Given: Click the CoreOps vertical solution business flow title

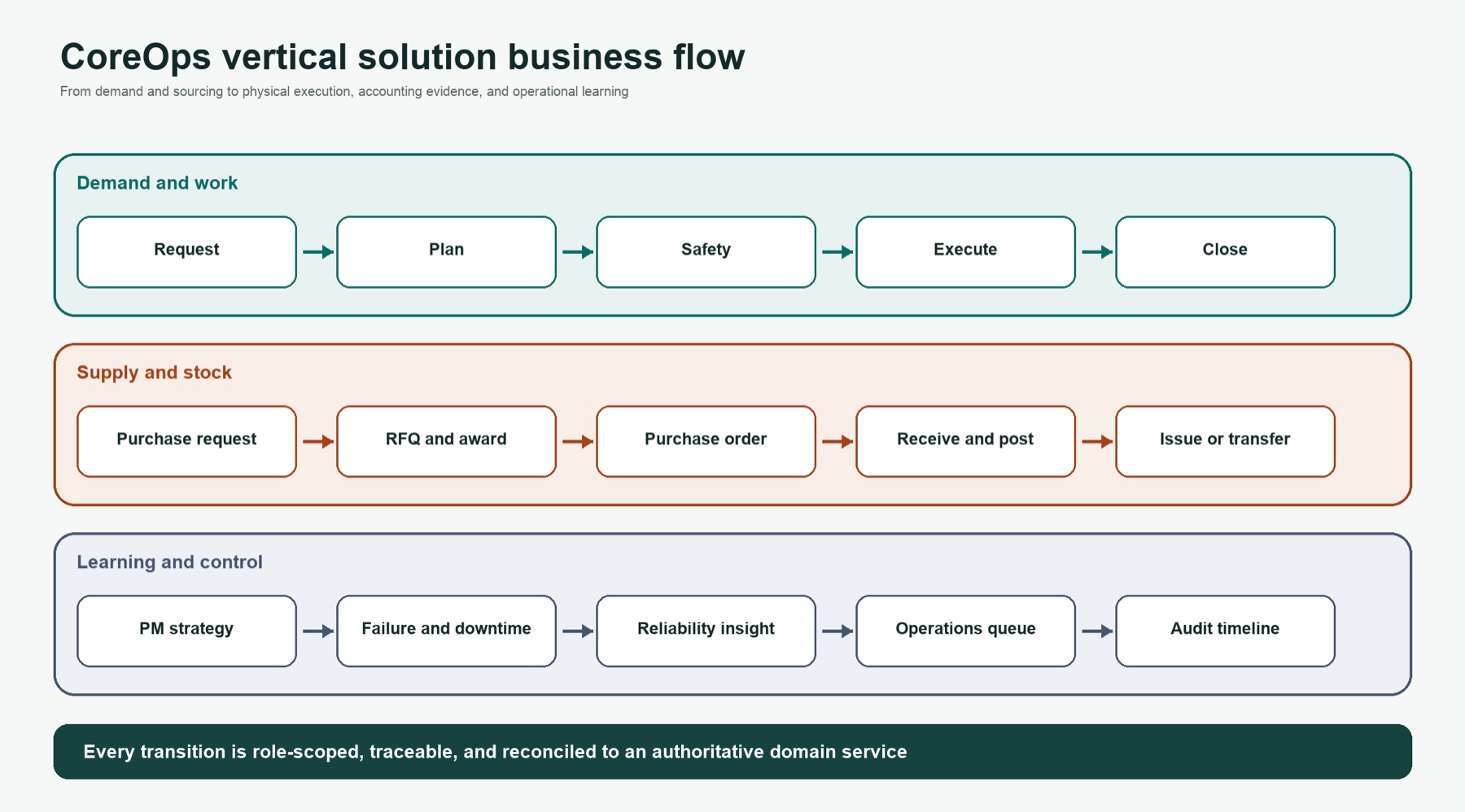Looking at the screenshot, I should coord(402,57).
